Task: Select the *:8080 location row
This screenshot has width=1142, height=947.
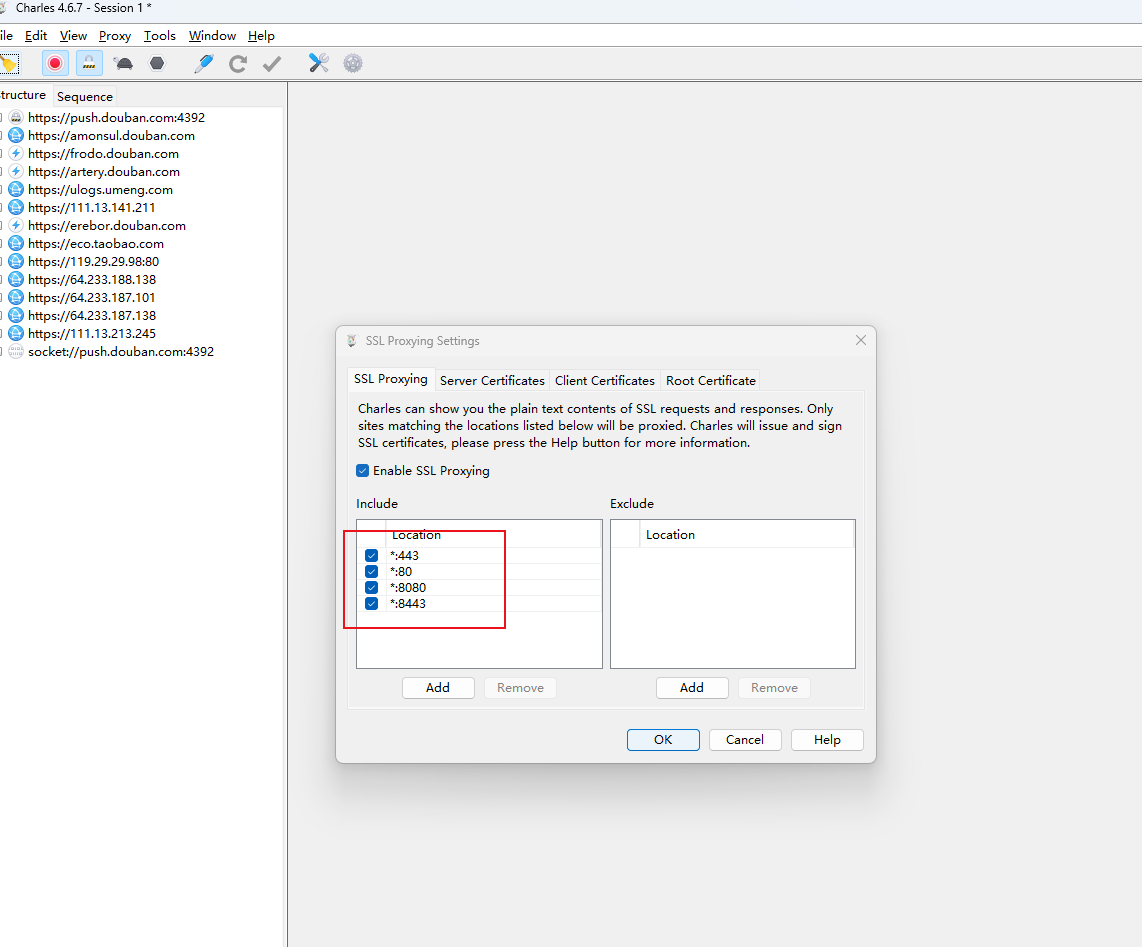Action: click(x=479, y=587)
